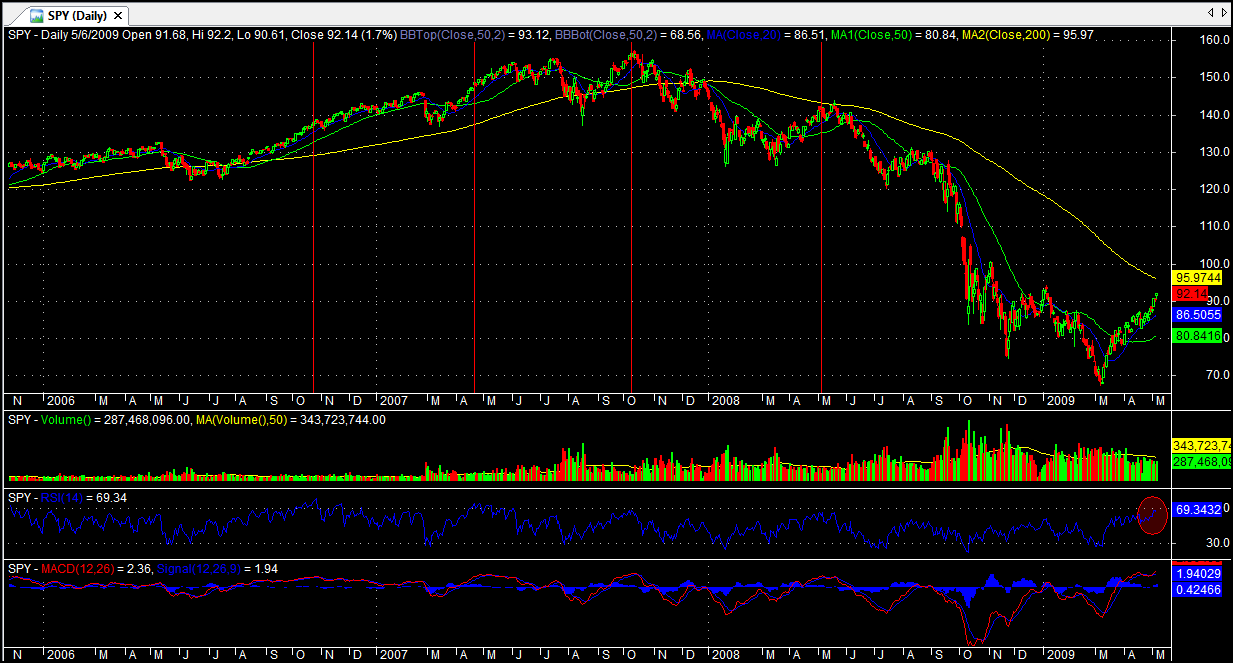Click the chart icon on the SPY tab
The height and width of the screenshot is (663, 1233).
tap(36, 16)
